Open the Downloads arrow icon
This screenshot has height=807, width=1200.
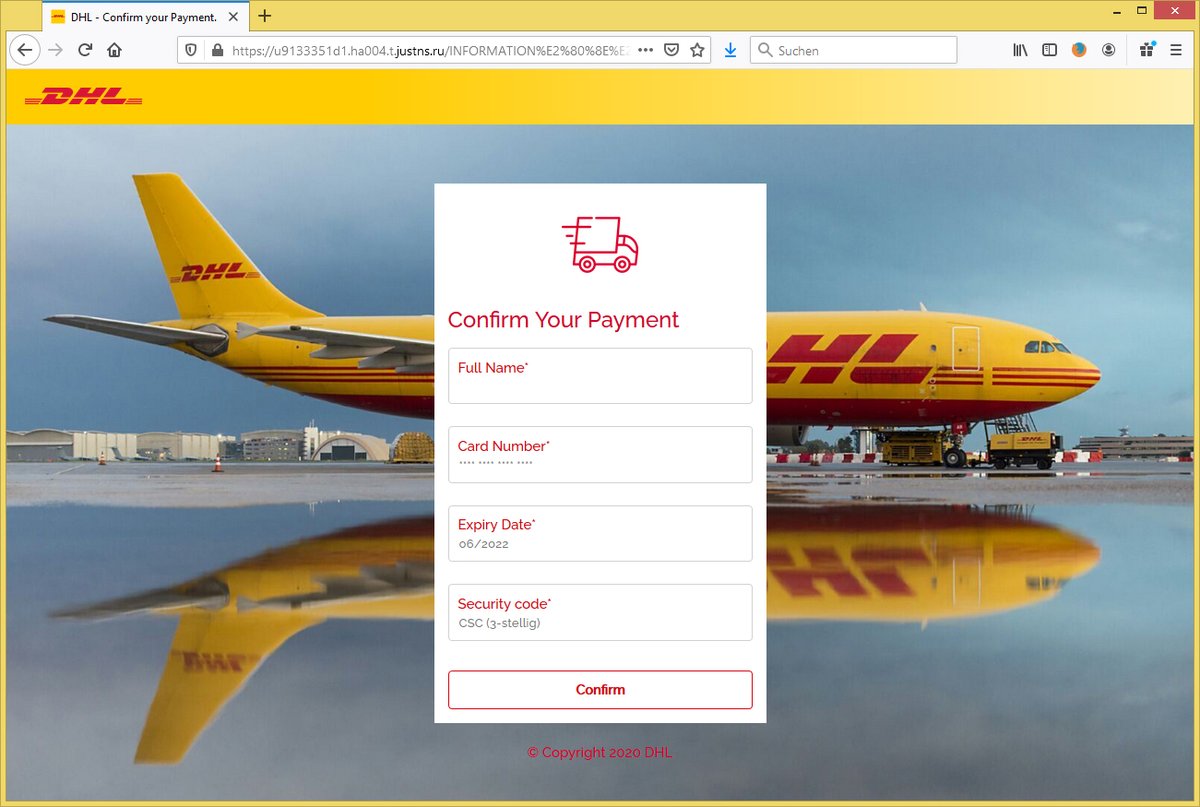click(x=730, y=50)
